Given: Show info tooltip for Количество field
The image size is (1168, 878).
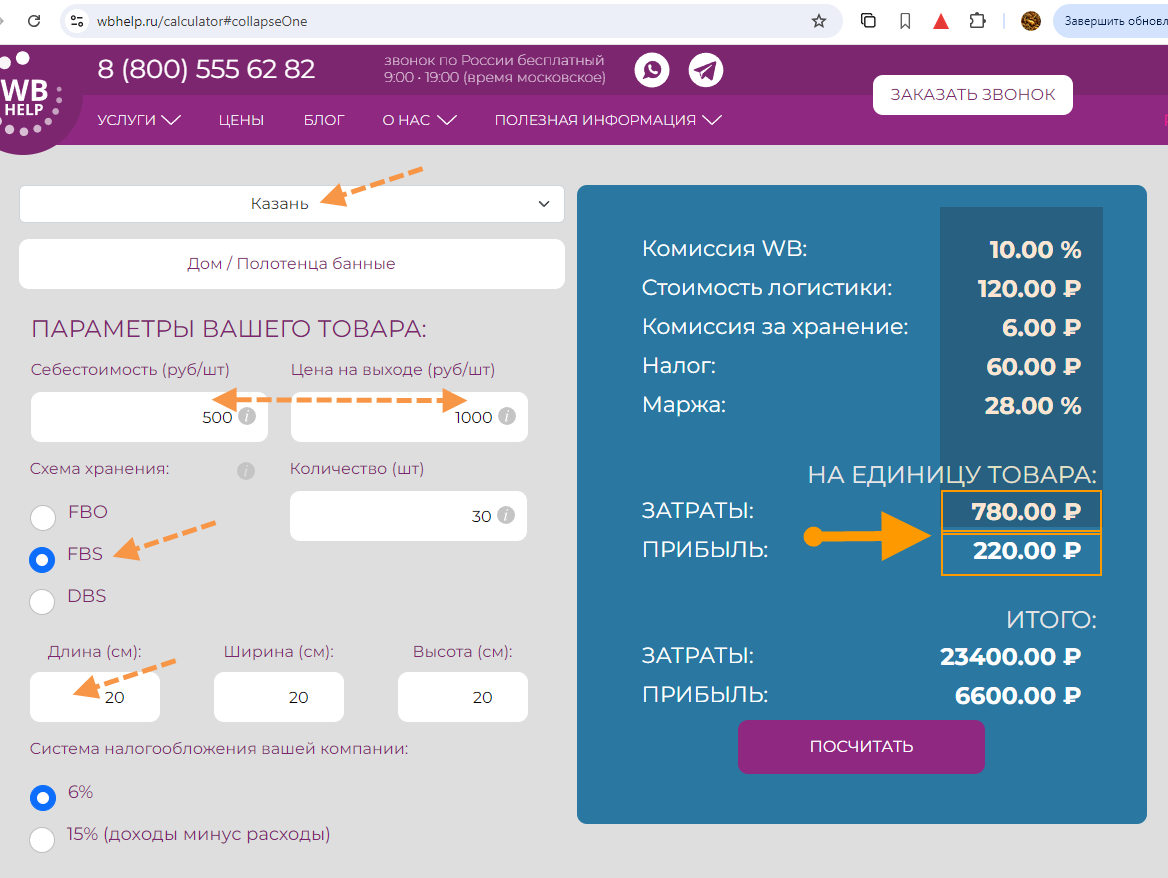Looking at the screenshot, I should tap(506, 515).
